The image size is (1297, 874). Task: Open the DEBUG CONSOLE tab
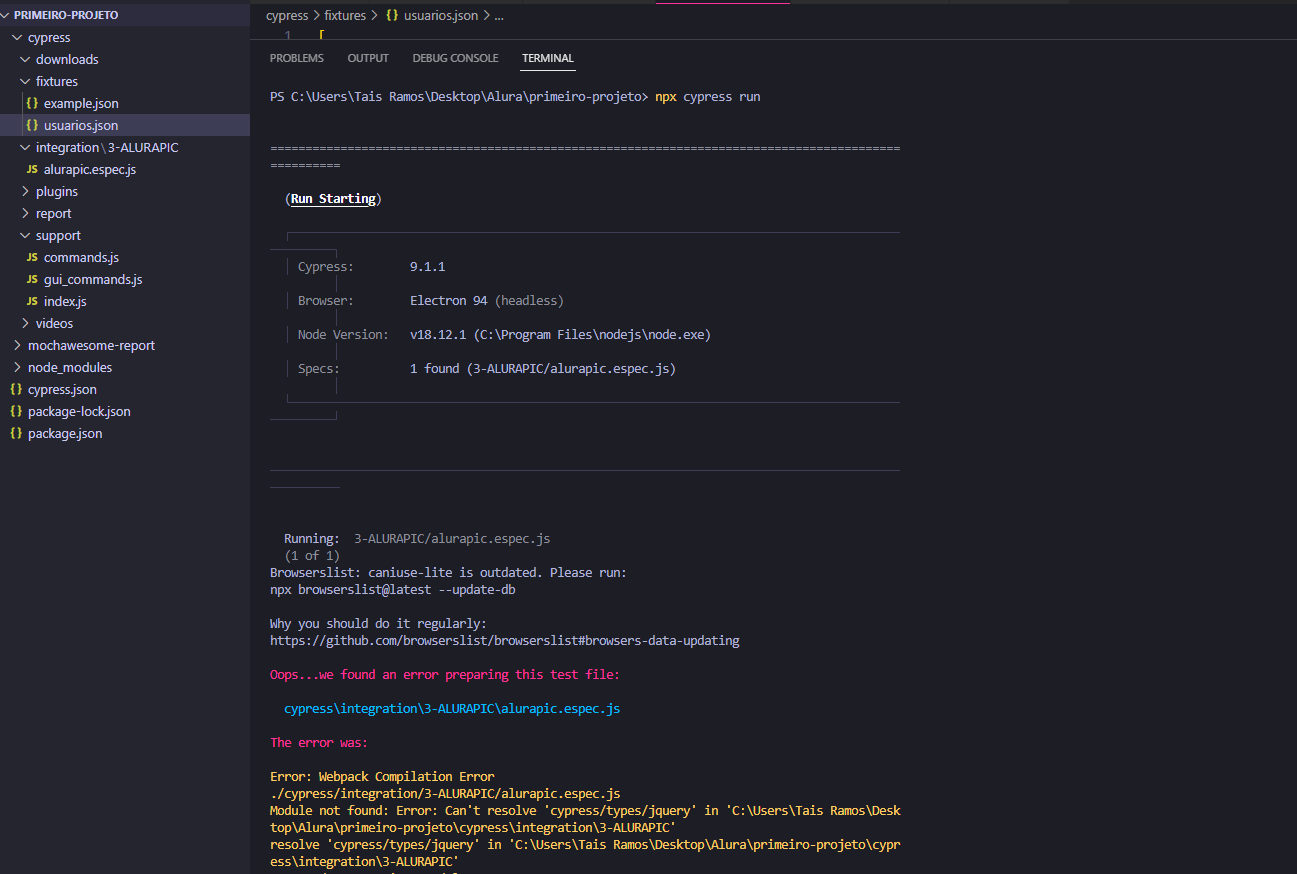[x=455, y=58]
